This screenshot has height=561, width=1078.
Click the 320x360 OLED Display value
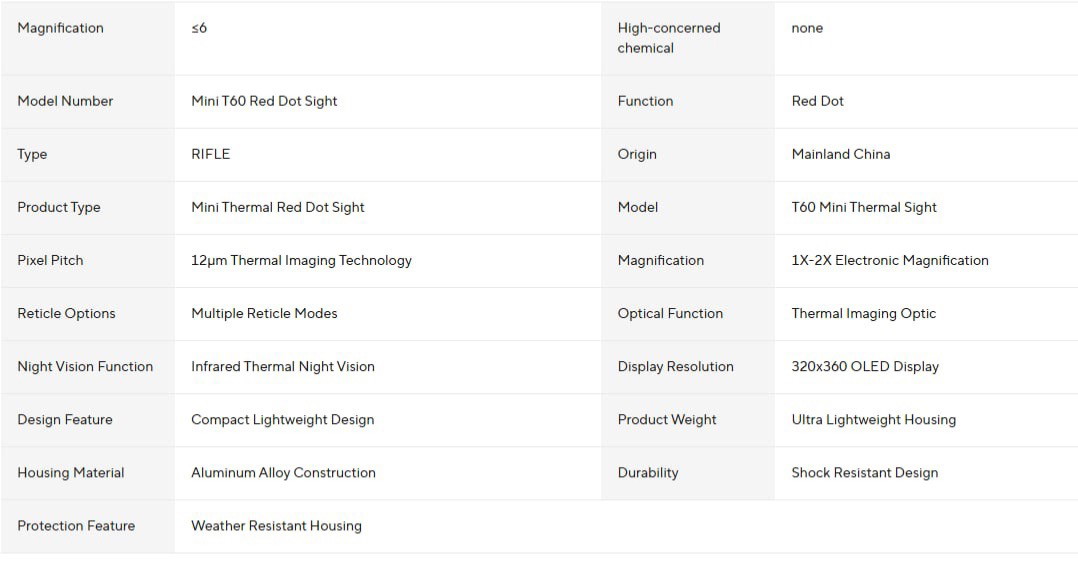pos(865,366)
